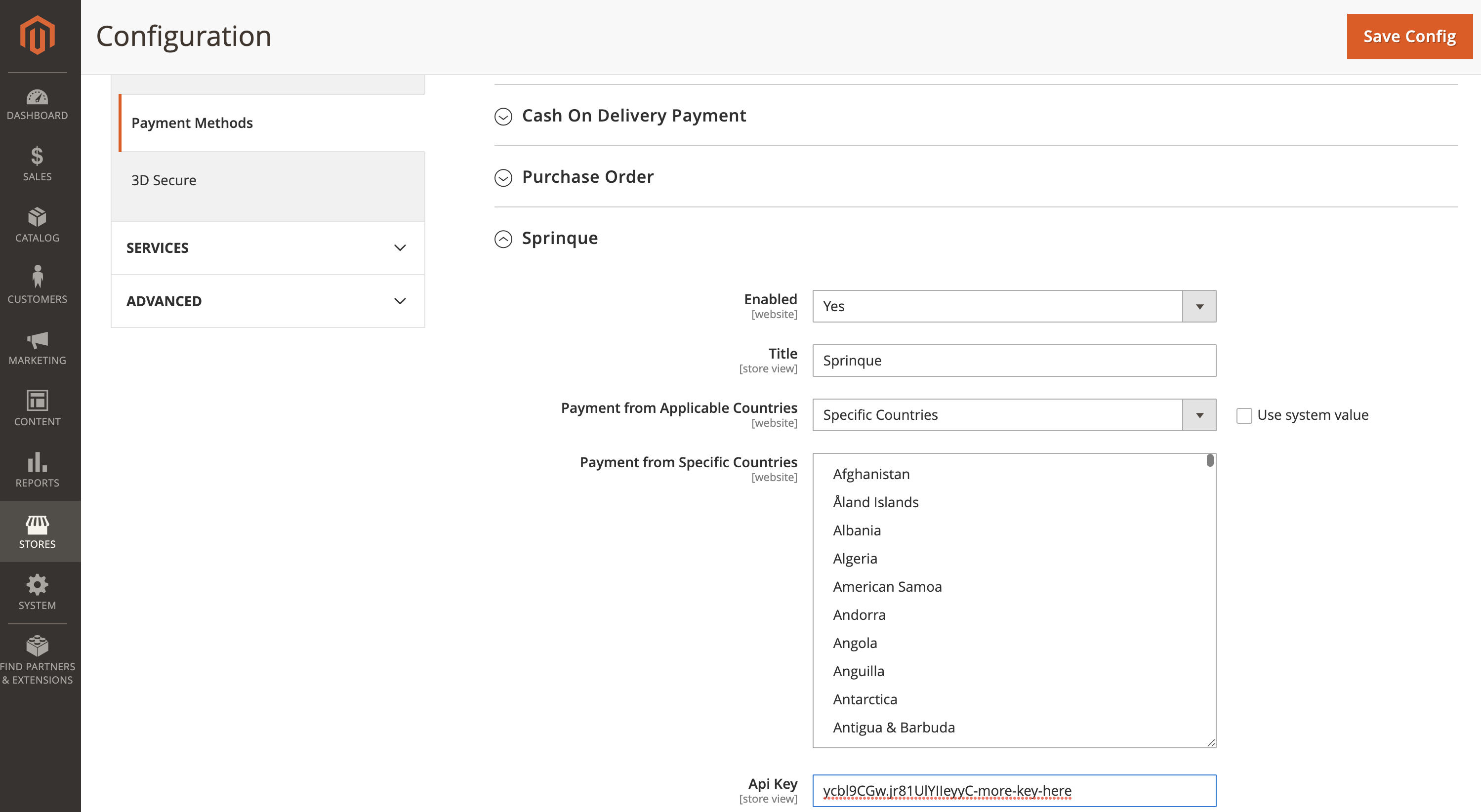Select the 3D Secure tab
Image resolution: width=1481 pixels, height=812 pixels.
coord(164,180)
